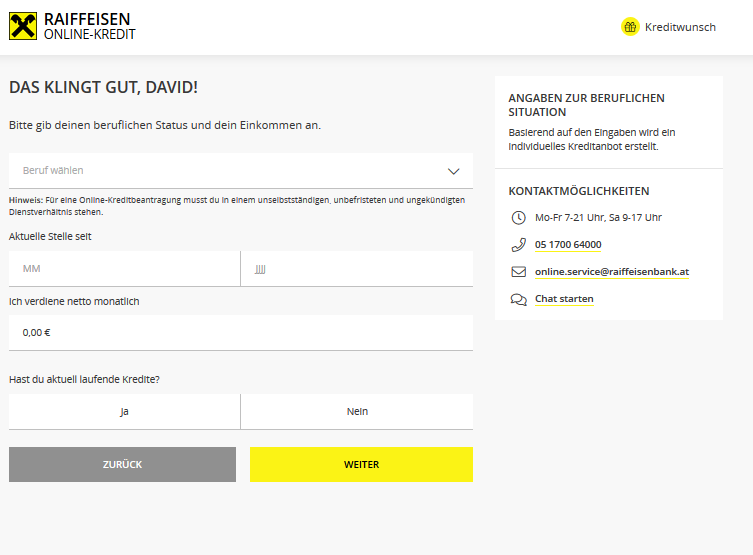Image resolution: width=753 pixels, height=555 pixels.
Task: Expand the profession list using the chevron arrow
Action: pyautogui.click(x=453, y=171)
